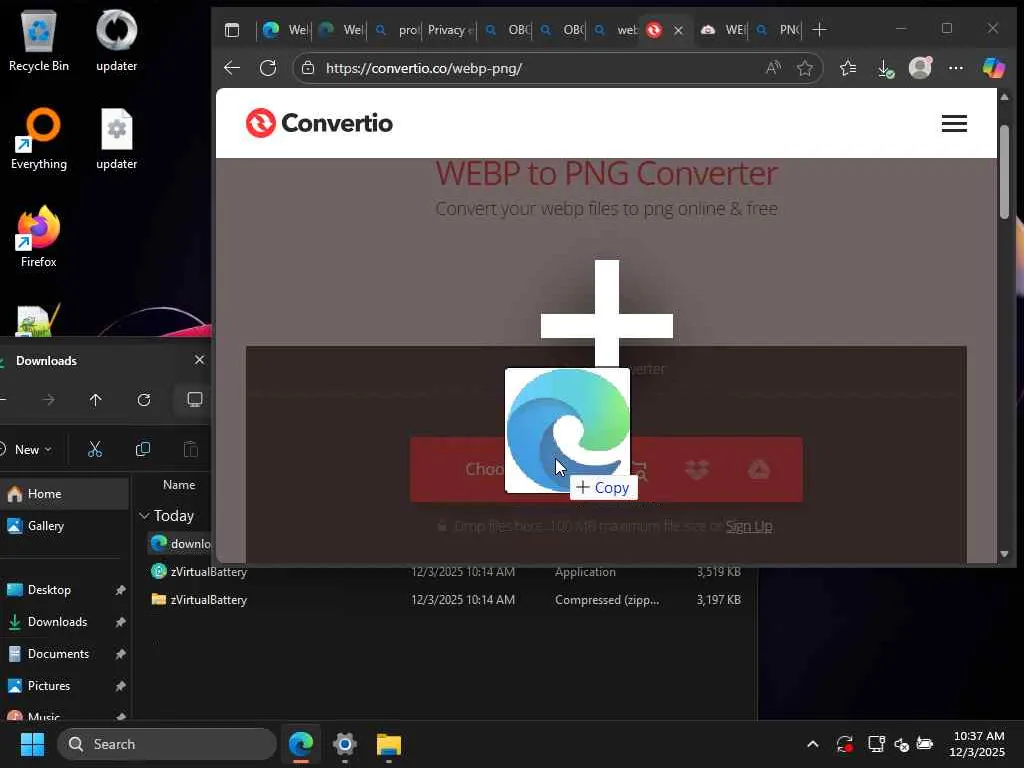Click the Read aloud icon in address bar
Viewport: 1024px width, 768px height.
coord(773,68)
